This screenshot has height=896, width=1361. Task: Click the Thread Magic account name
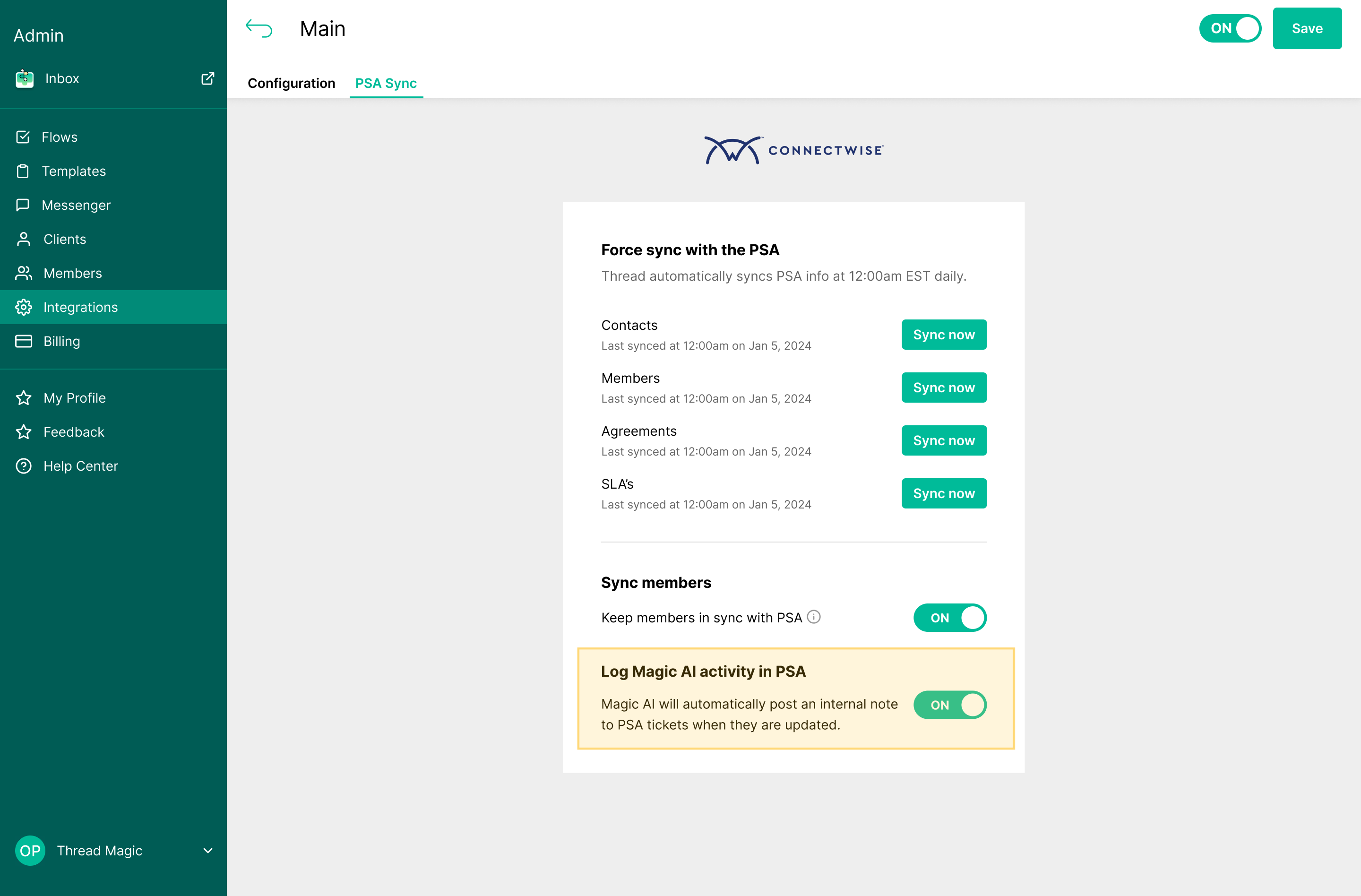pos(100,851)
